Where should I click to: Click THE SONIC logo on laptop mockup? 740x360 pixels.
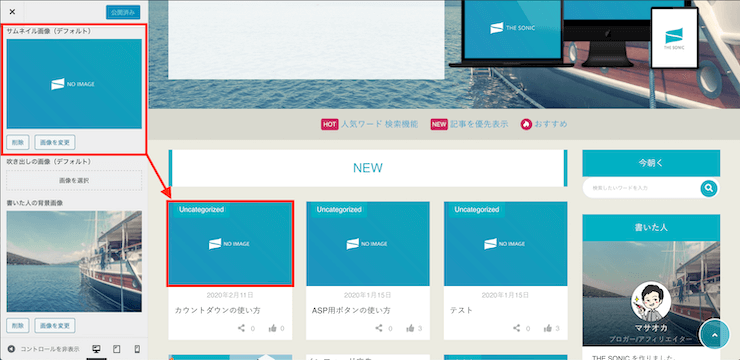[x=512, y=28]
